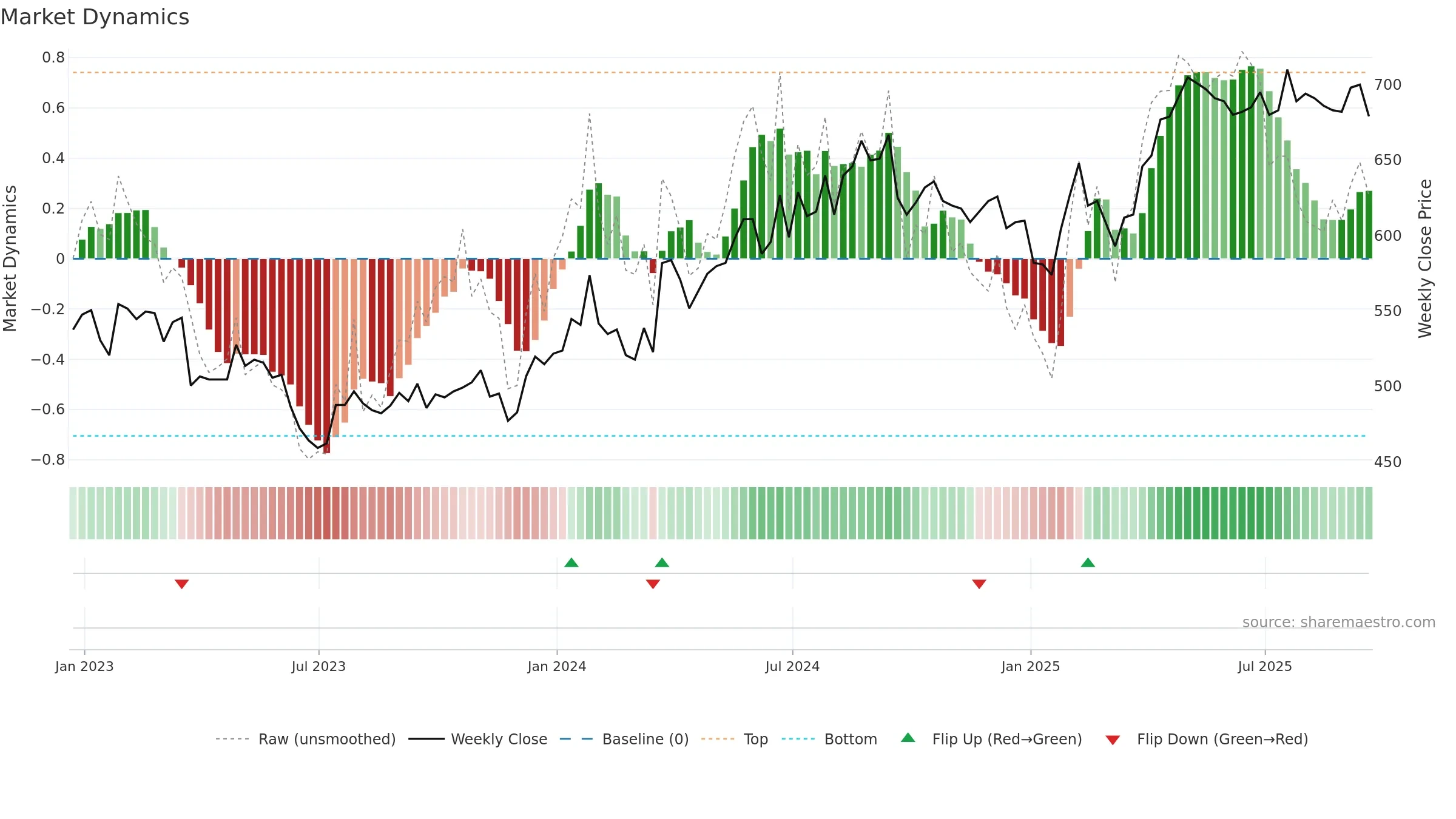Click the Jul 2025 x-axis label
The width and height of the screenshot is (1456, 819).
1265,666
